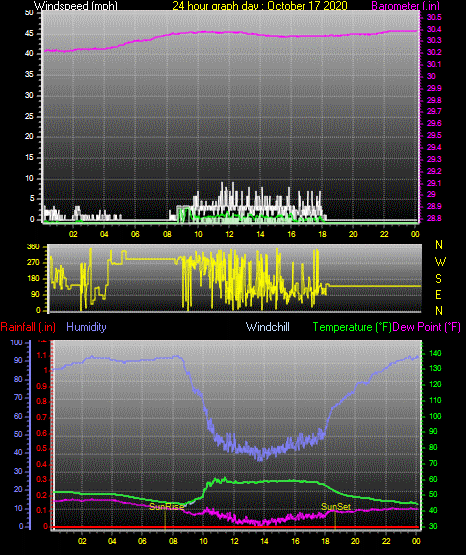Click the "15" windspeed scale value
The height and width of the screenshot is (555, 466).
pyautogui.click(x=29, y=158)
